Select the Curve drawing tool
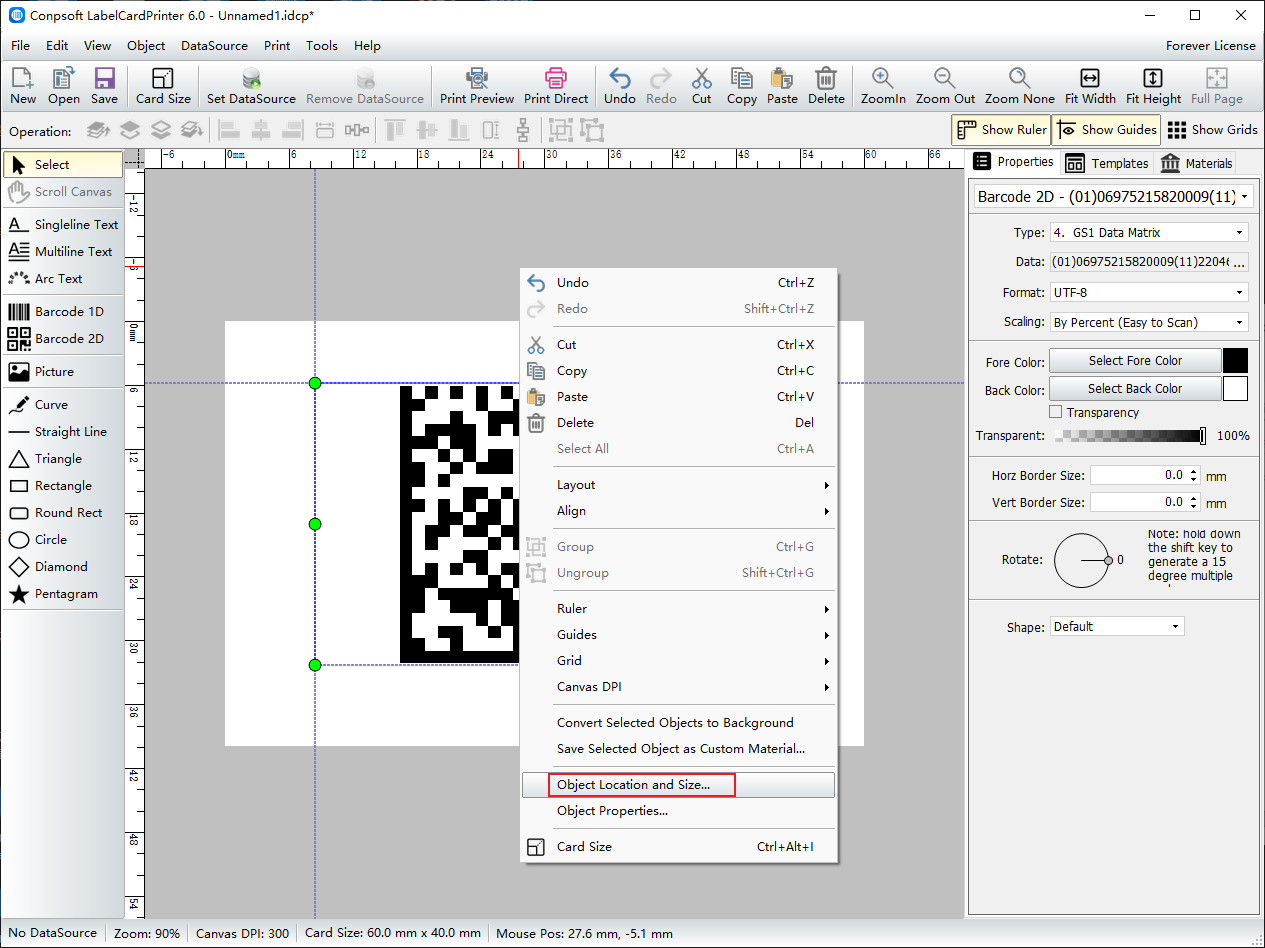The height and width of the screenshot is (948, 1265). click(62, 405)
